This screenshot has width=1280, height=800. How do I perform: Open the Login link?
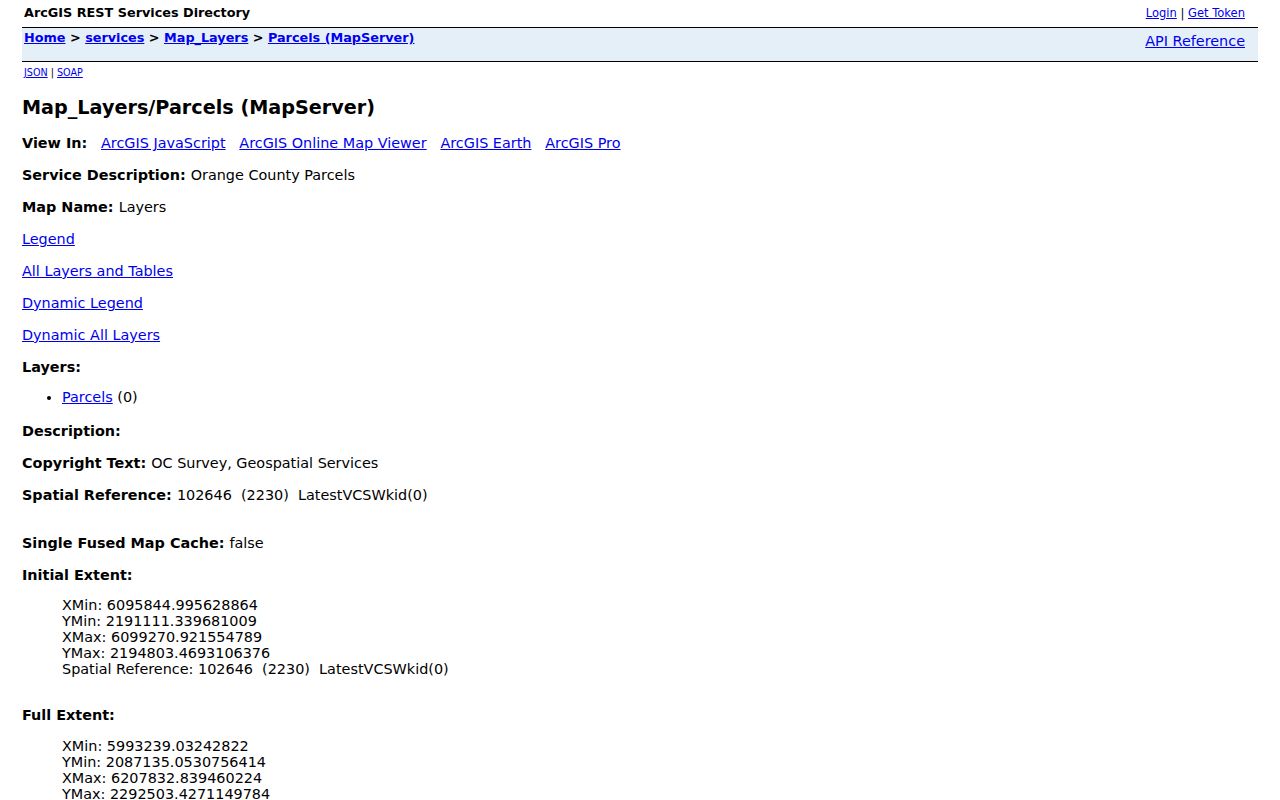(1161, 13)
